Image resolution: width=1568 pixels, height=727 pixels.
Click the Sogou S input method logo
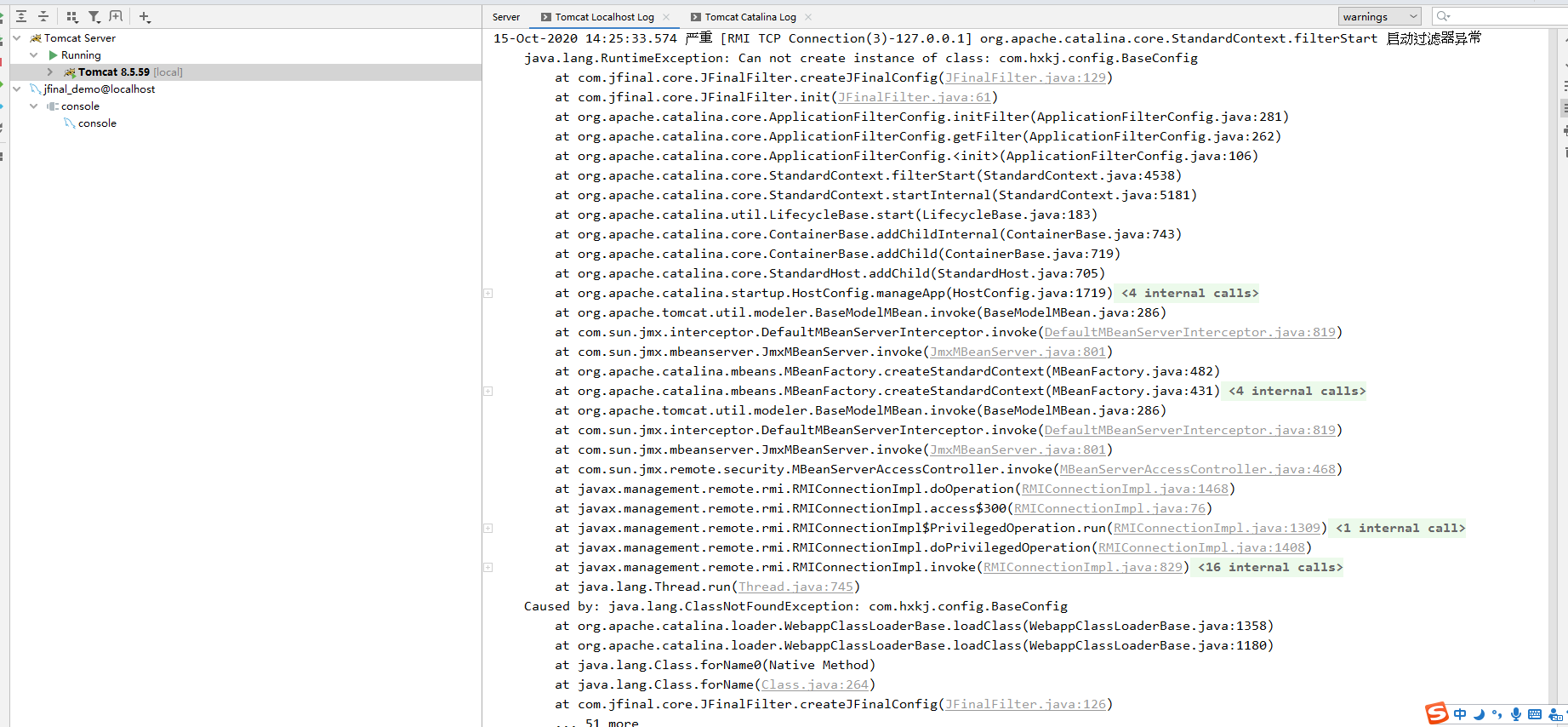pyautogui.click(x=1437, y=713)
